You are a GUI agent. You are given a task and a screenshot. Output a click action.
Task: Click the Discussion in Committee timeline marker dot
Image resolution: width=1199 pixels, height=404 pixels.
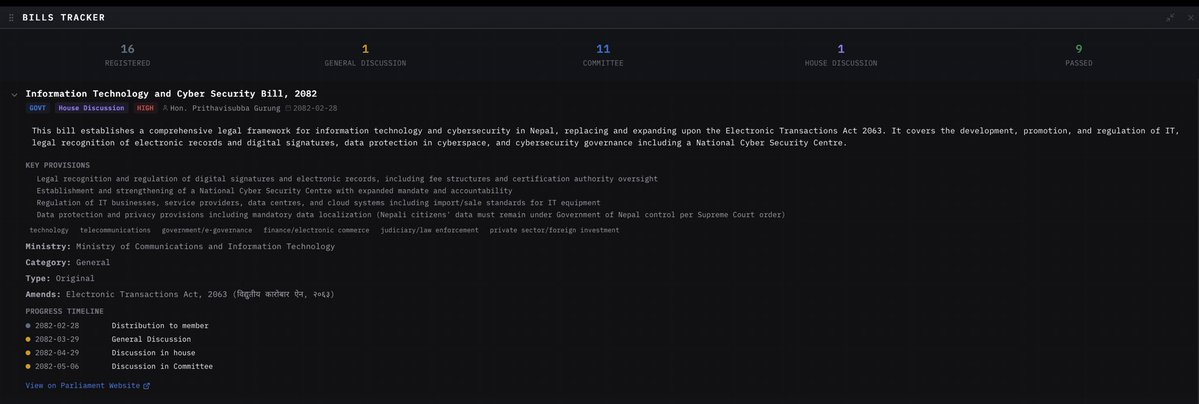pyautogui.click(x=28, y=367)
